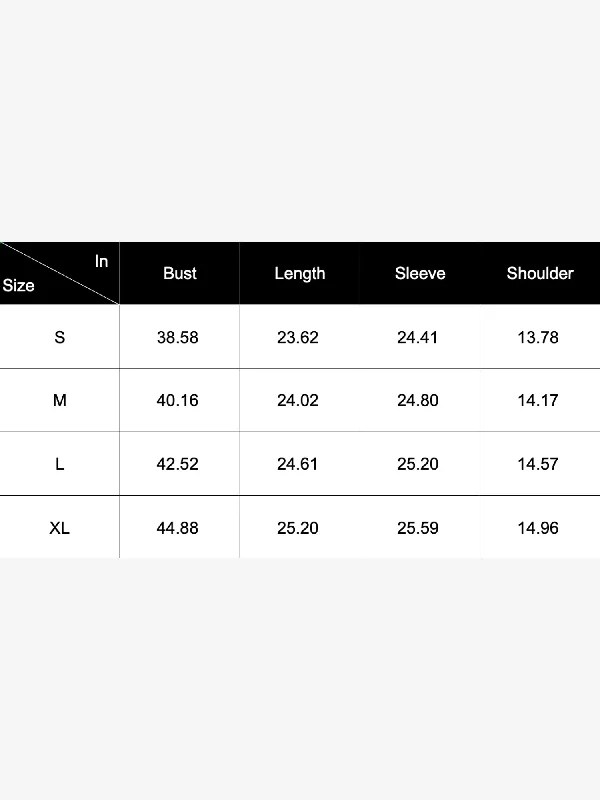Click the length value 23.62
This screenshot has width=600, height=800.
297,337
